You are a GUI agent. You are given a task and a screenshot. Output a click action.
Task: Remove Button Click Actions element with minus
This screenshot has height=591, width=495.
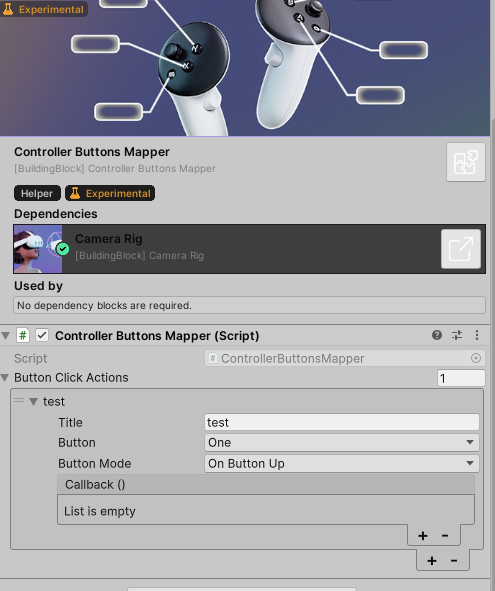pos(454,561)
